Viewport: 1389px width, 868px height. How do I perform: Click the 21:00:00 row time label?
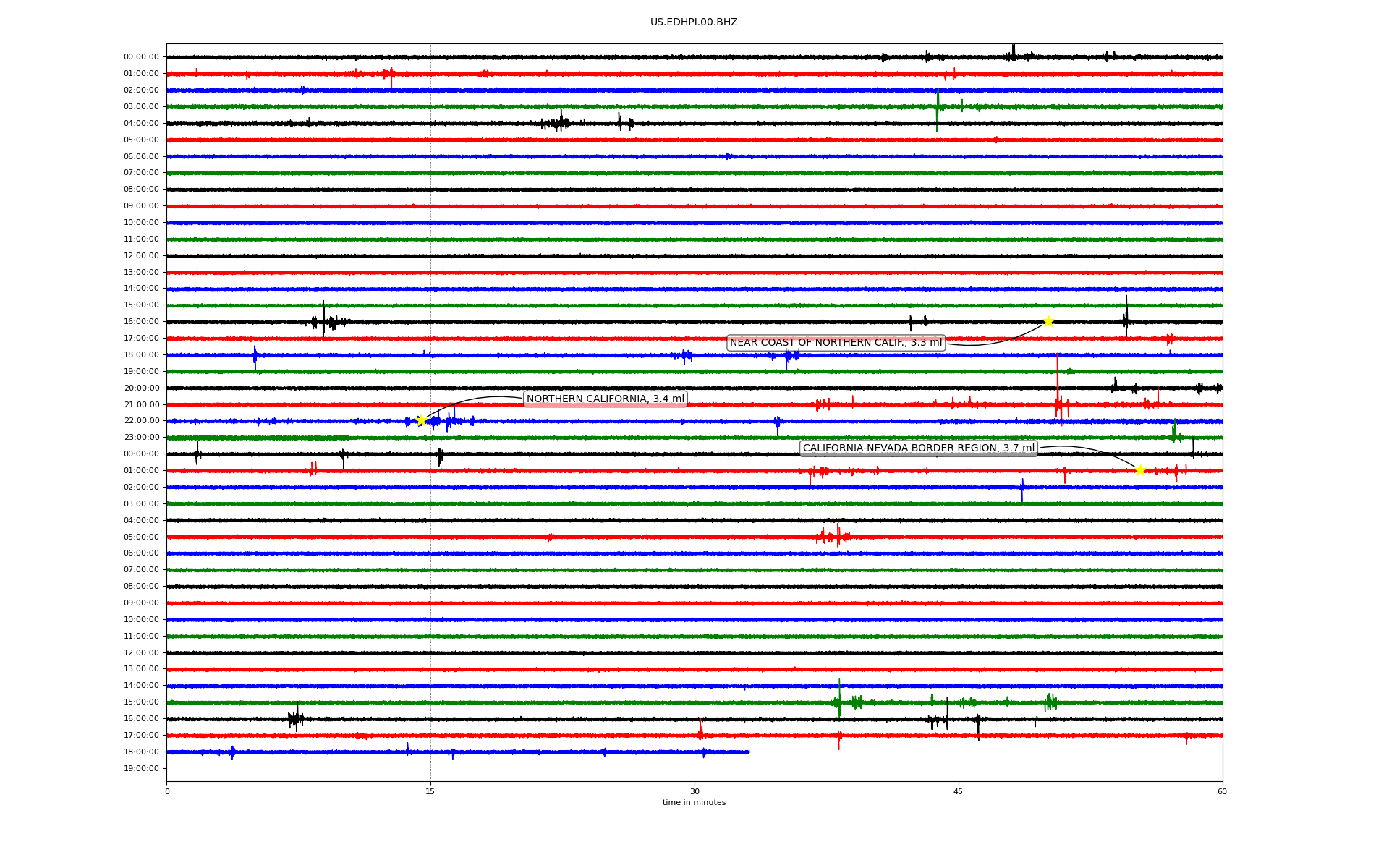(141, 405)
